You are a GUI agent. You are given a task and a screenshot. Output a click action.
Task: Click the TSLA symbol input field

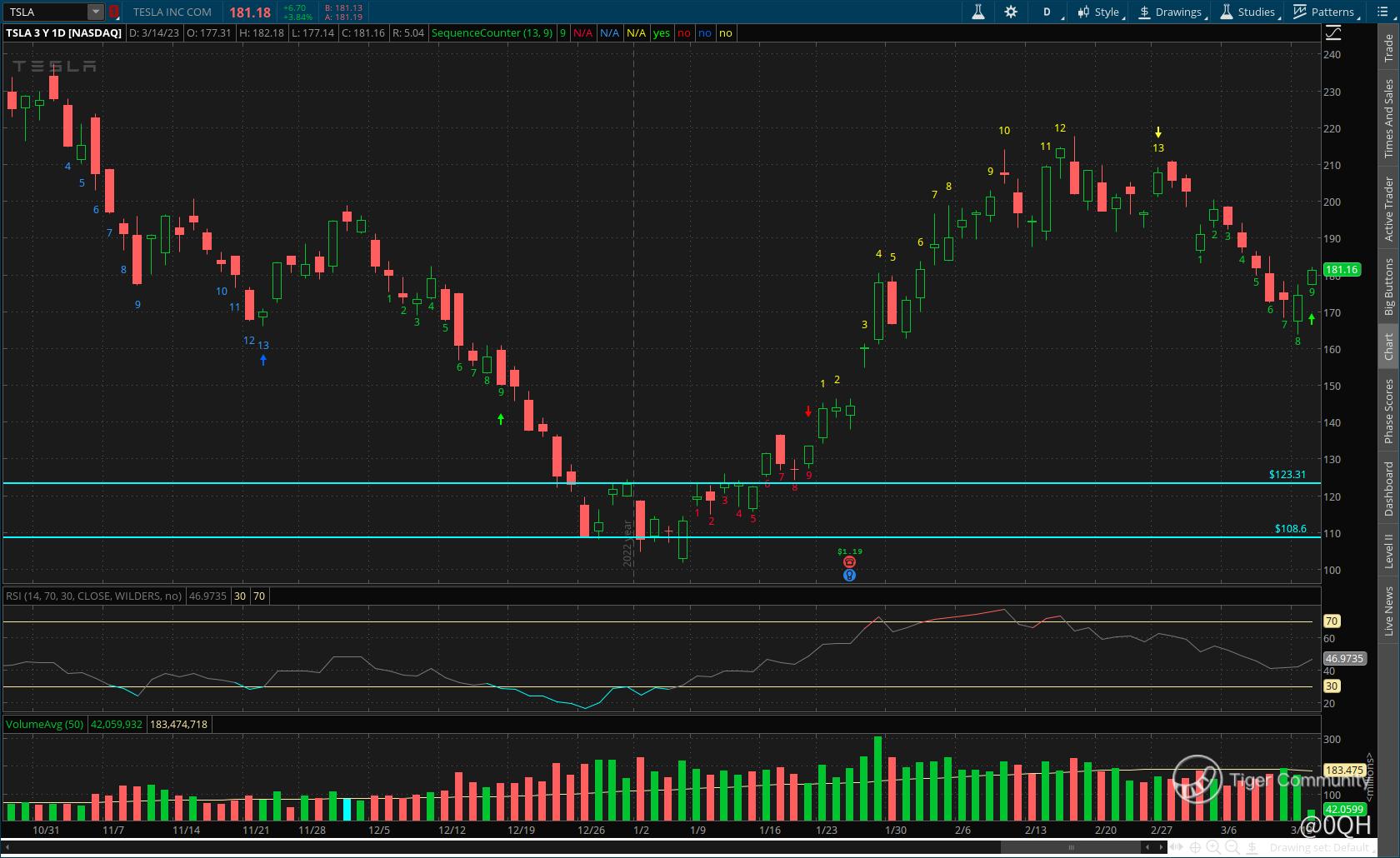[46, 12]
